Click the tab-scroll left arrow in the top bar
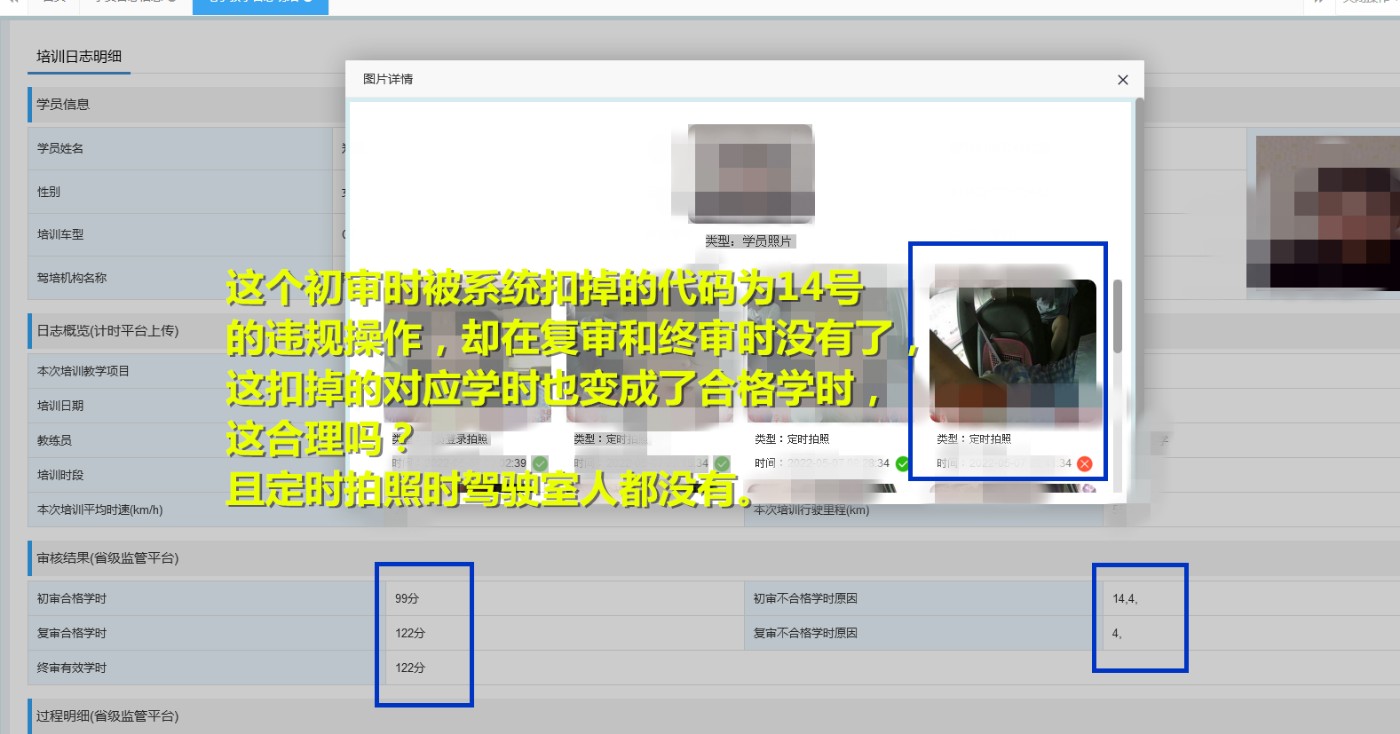 pos(12,5)
